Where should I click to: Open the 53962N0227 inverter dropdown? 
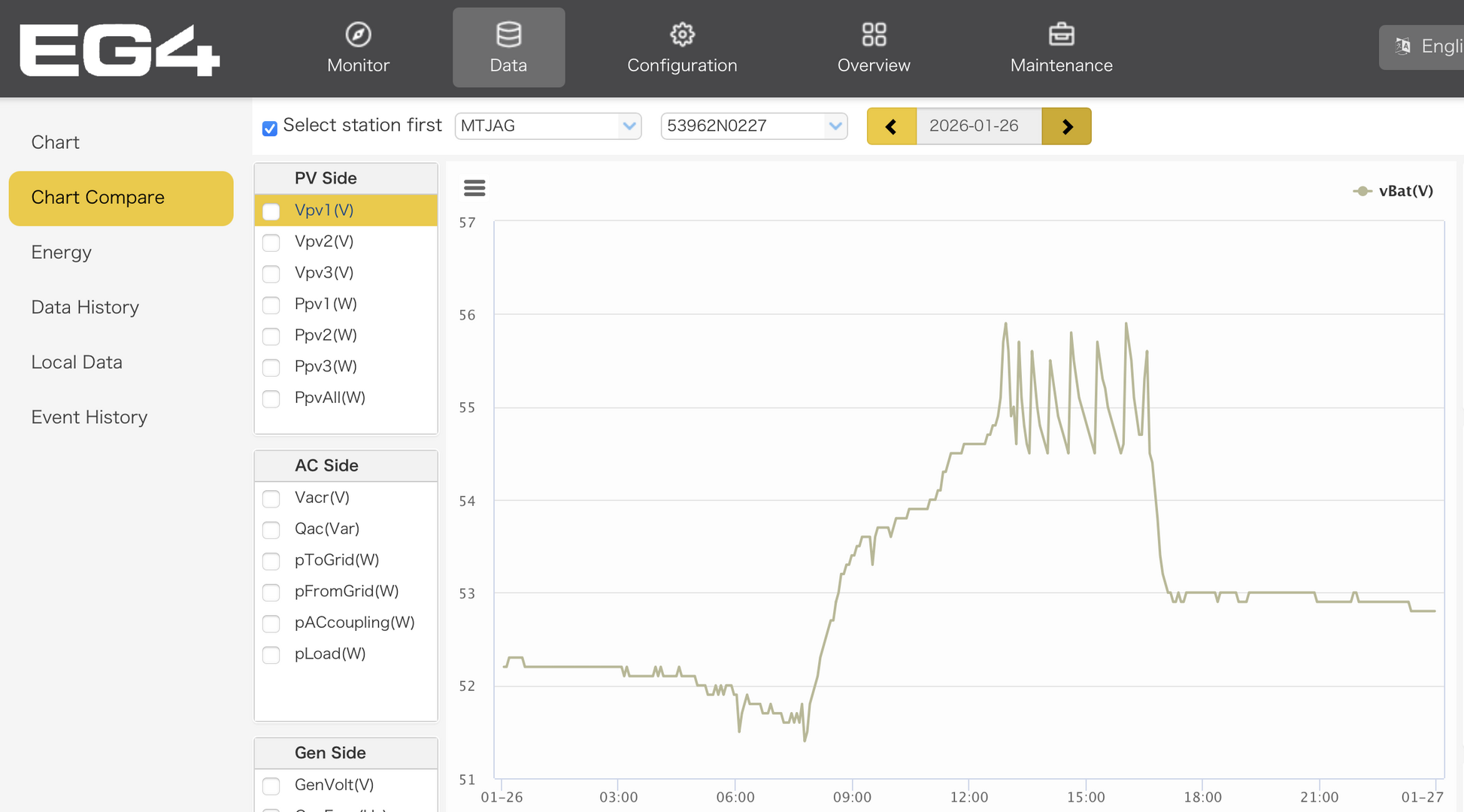[x=753, y=126]
